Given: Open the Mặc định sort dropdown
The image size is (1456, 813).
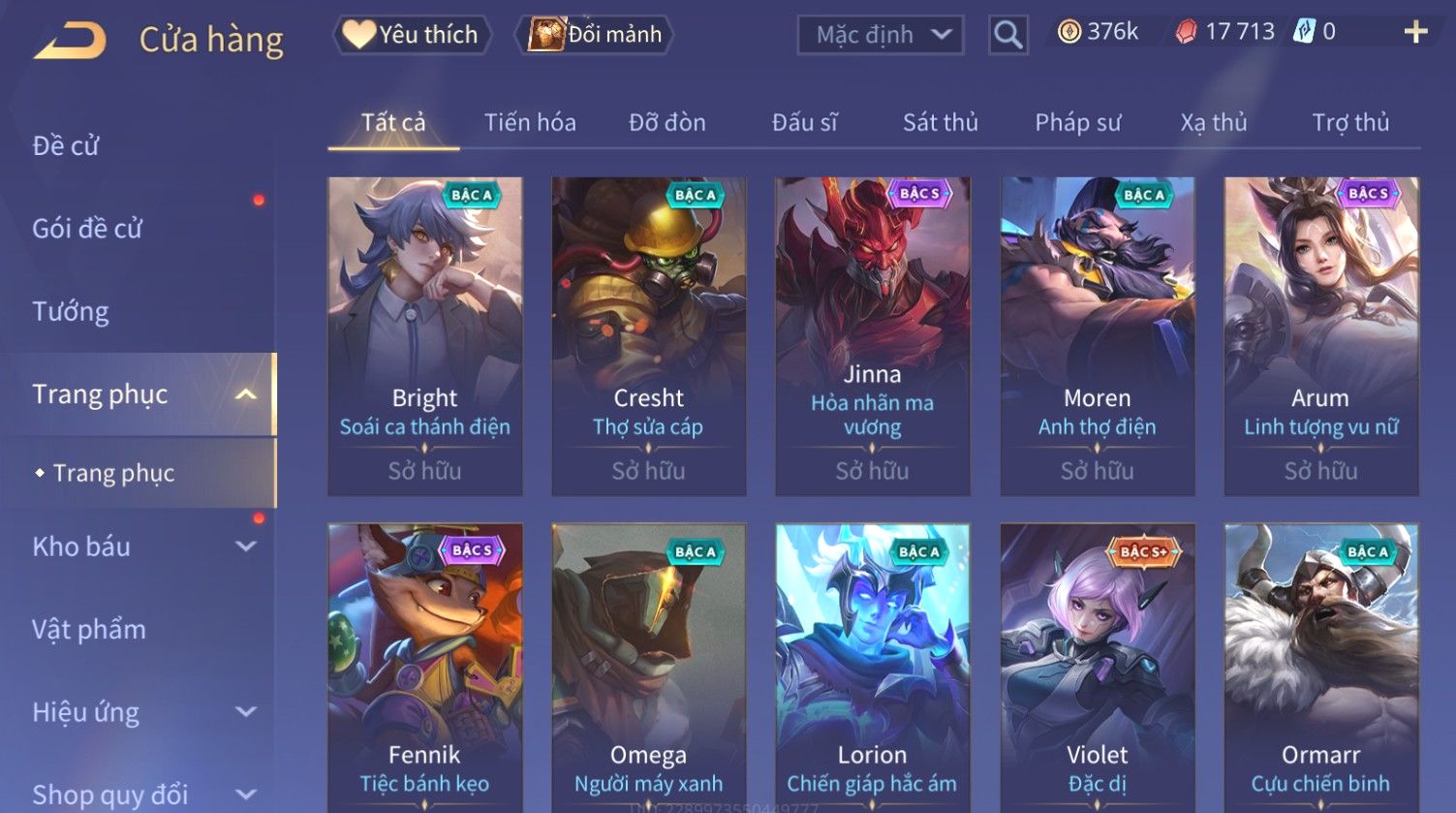Looking at the screenshot, I should (881, 35).
